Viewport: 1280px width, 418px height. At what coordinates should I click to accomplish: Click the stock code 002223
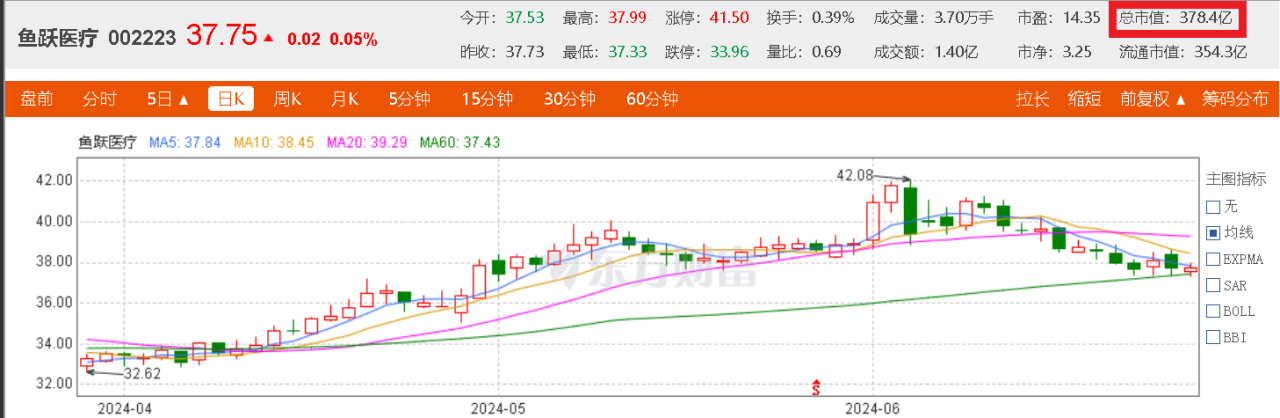point(142,38)
